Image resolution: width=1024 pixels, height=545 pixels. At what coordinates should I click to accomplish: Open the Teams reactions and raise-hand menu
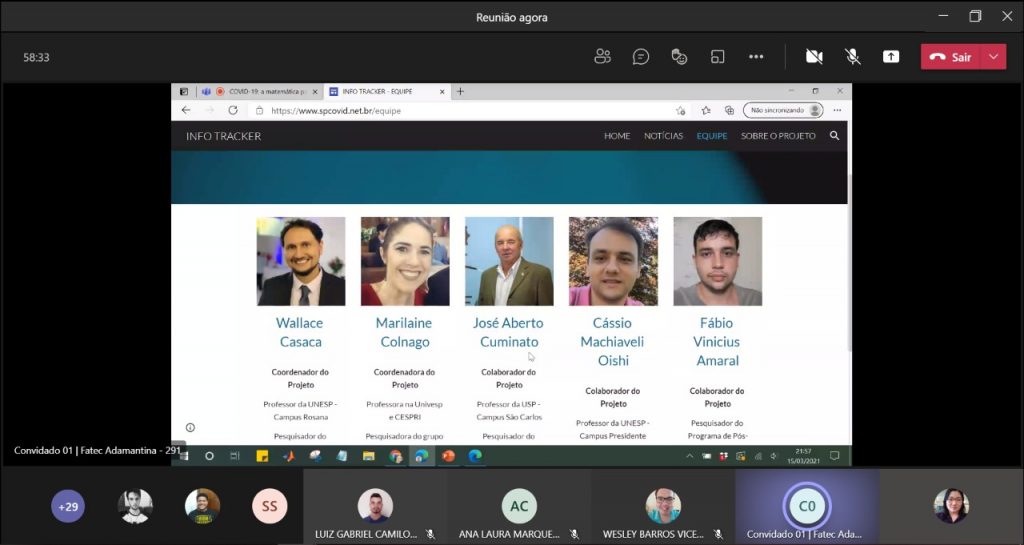tap(679, 57)
